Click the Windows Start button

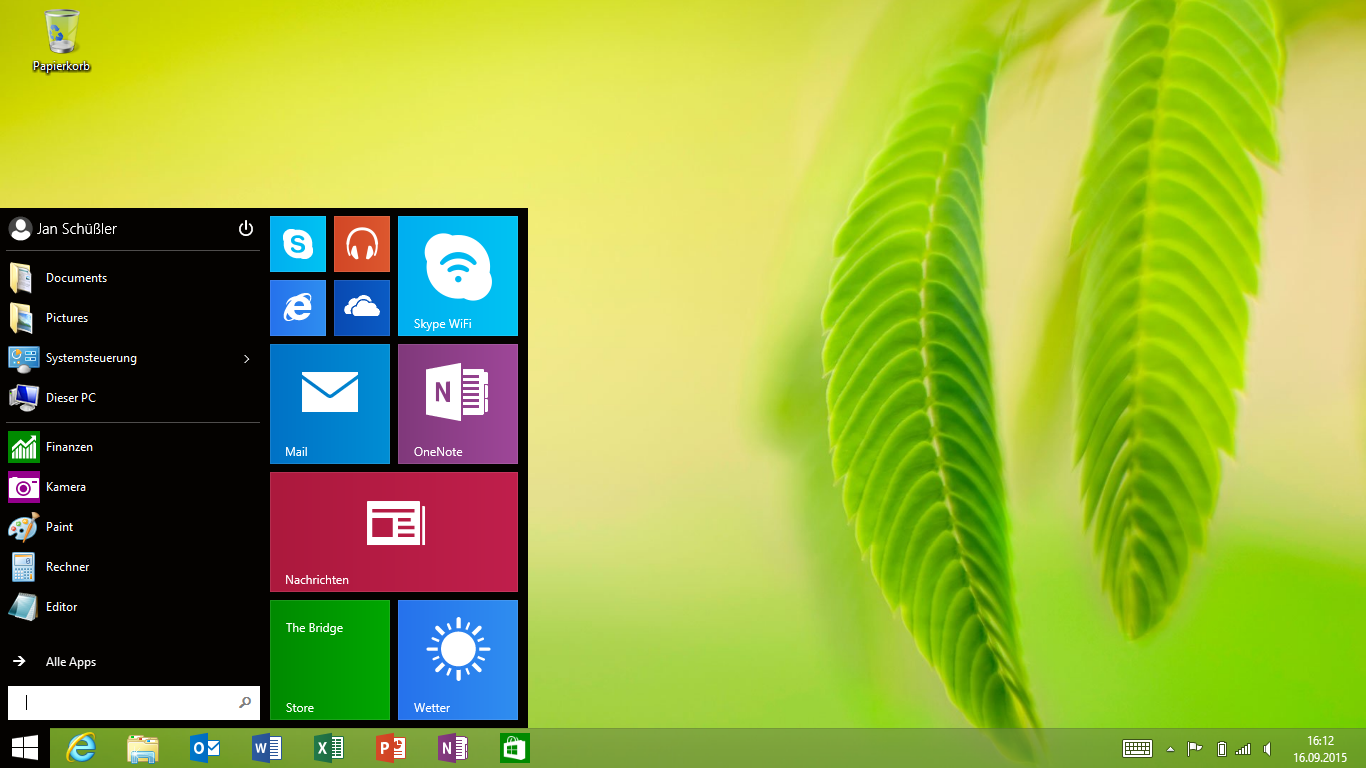25,748
